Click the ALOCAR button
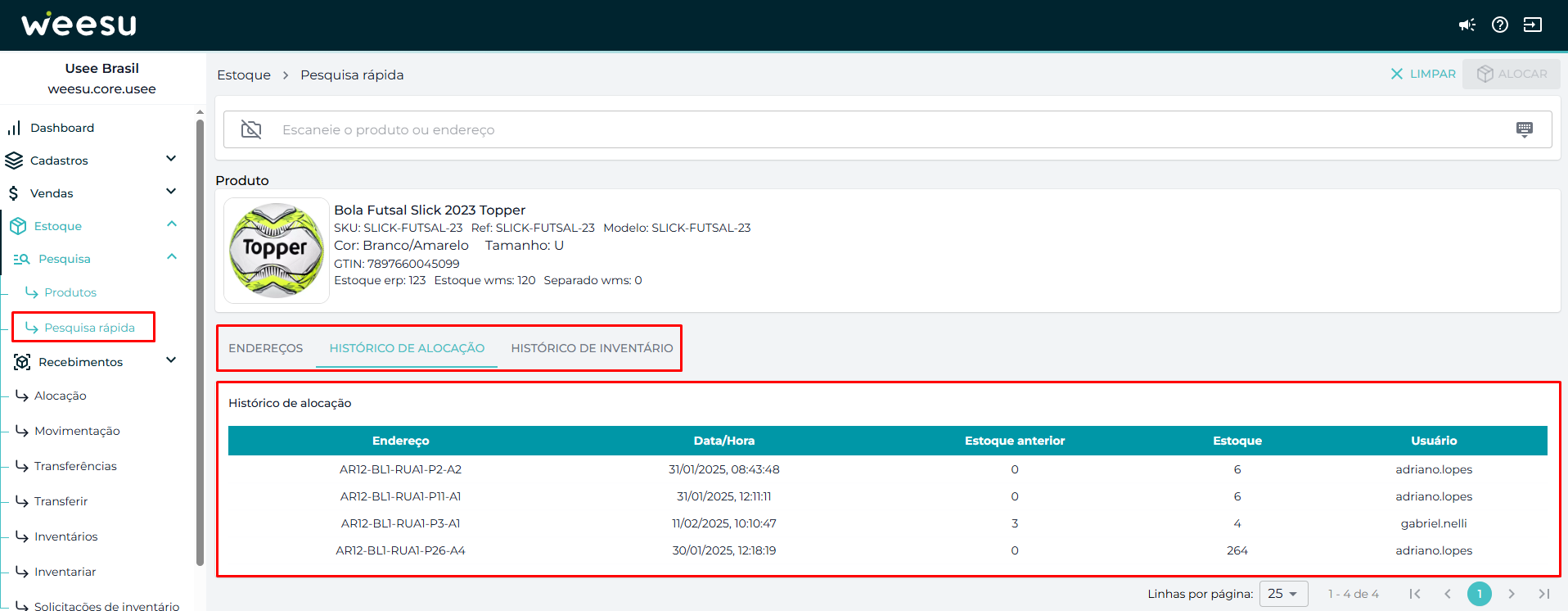Image resolution: width=1568 pixels, height=611 pixels. 1512,74
